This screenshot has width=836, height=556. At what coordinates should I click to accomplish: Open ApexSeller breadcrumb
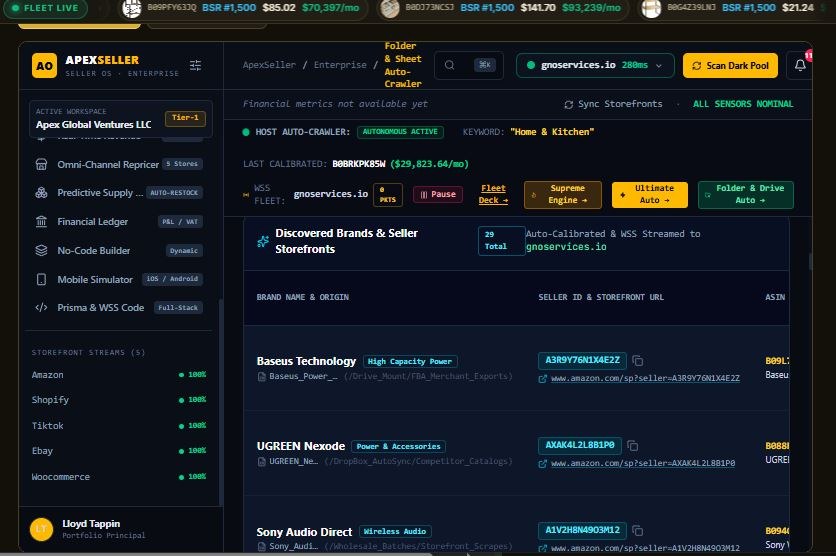click(269, 65)
